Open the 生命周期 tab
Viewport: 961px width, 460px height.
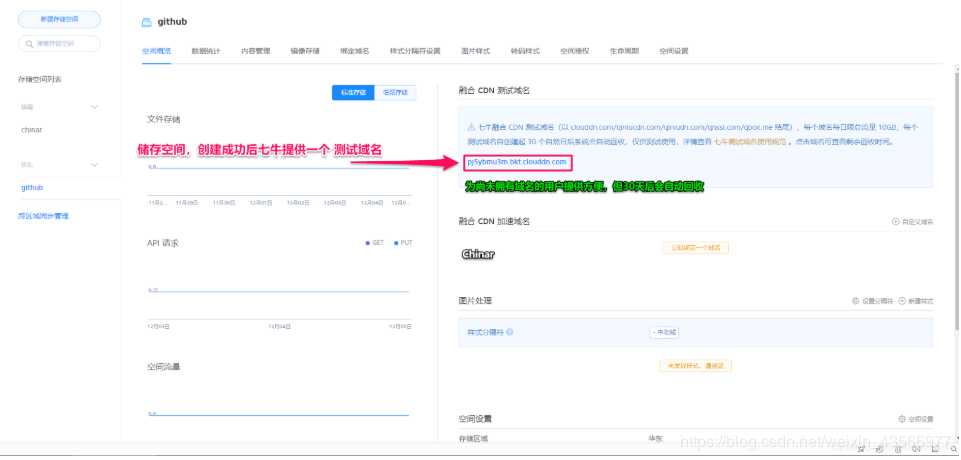625,51
